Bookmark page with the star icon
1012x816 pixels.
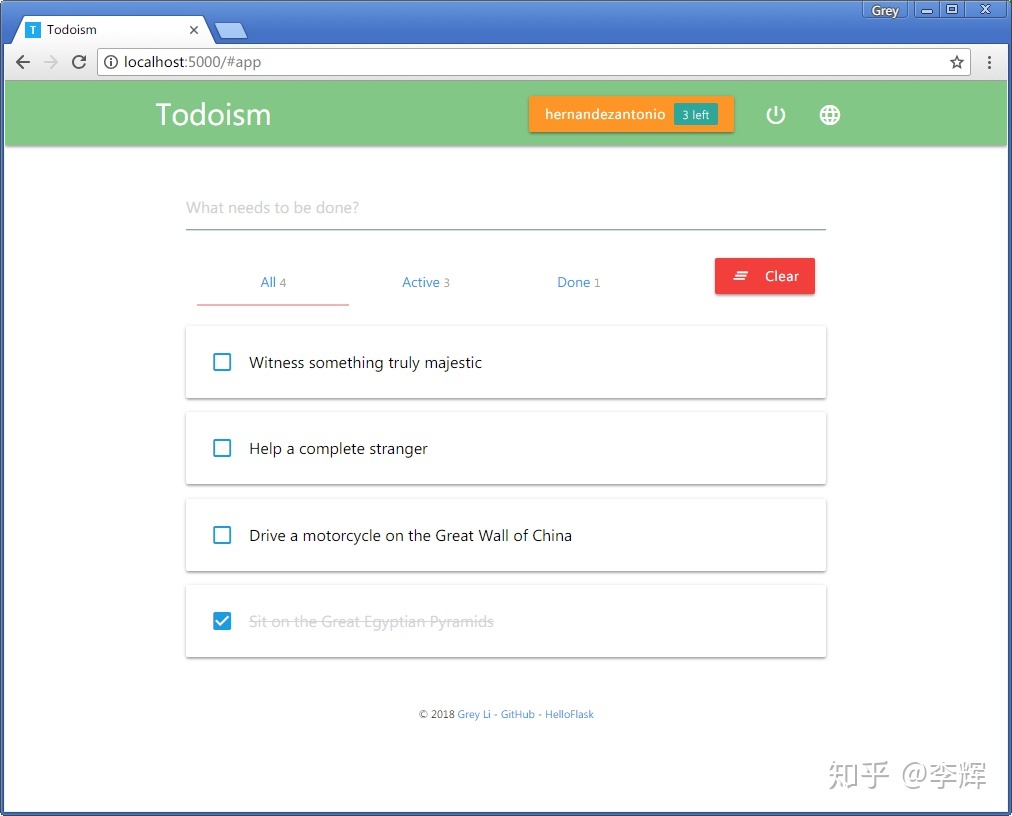(956, 62)
